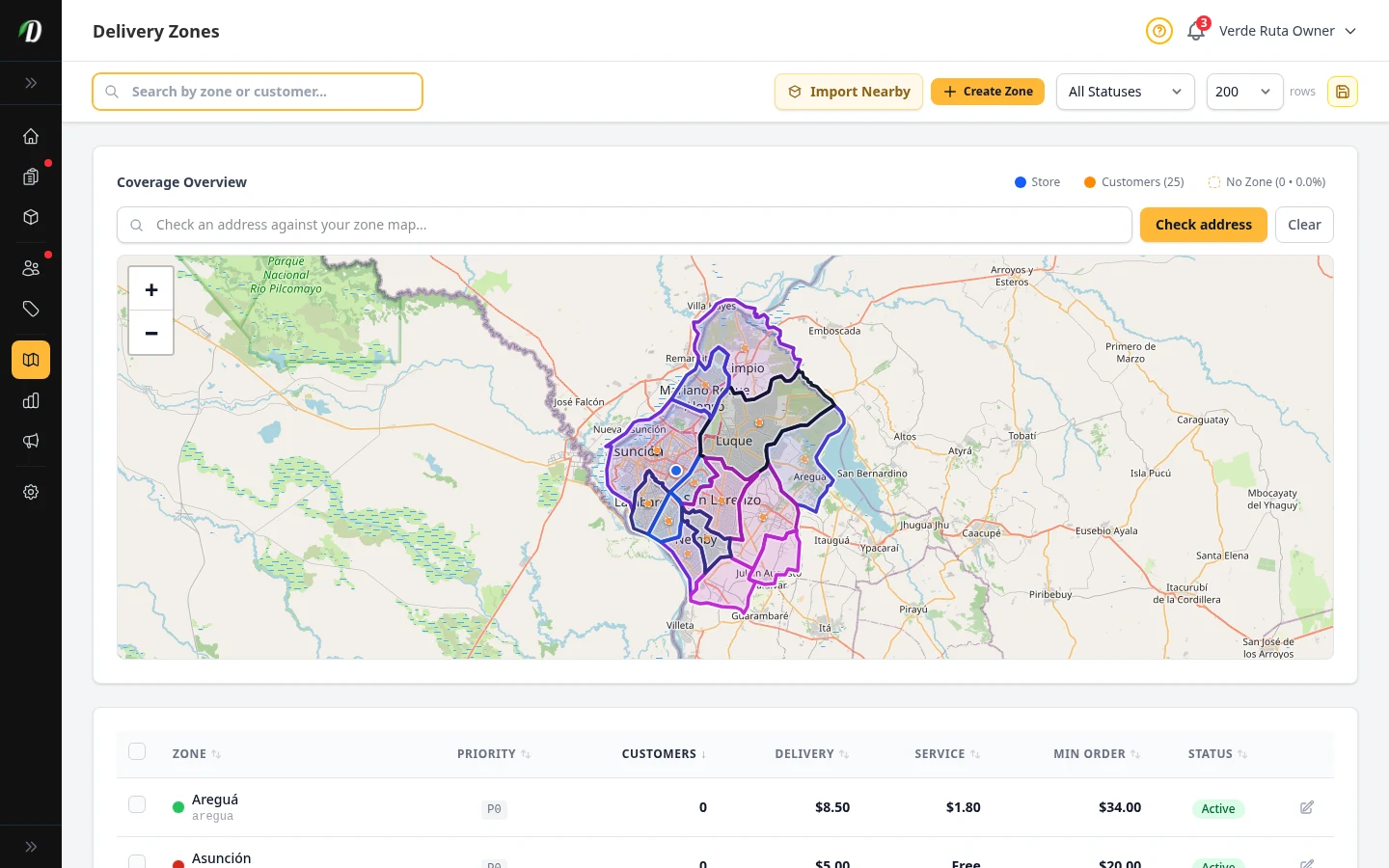Click the Tags icon in the sidebar
This screenshot has width=1389, height=868.
pyautogui.click(x=31, y=309)
